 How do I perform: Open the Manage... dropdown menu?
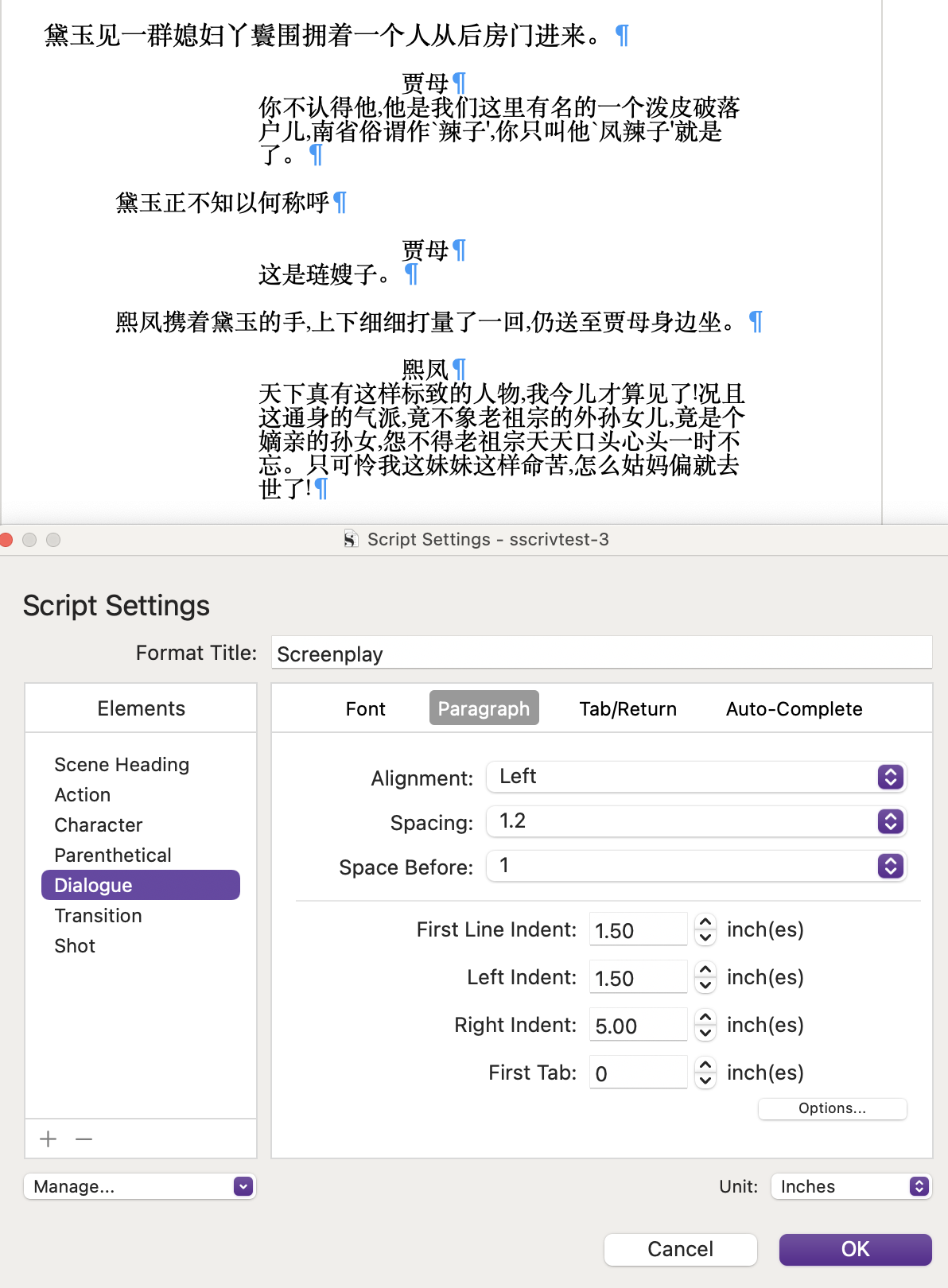pyautogui.click(x=140, y=1186)
